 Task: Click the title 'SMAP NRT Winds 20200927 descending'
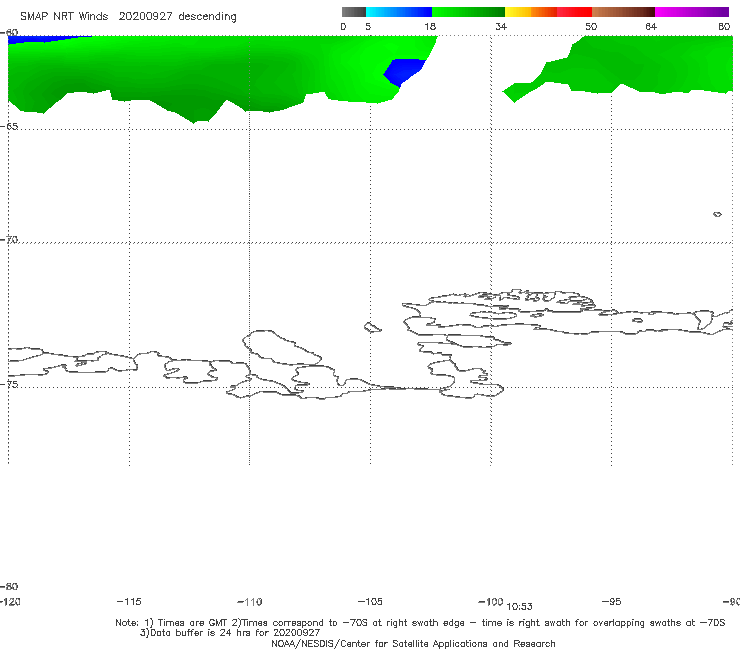click(x=128, y=17)
